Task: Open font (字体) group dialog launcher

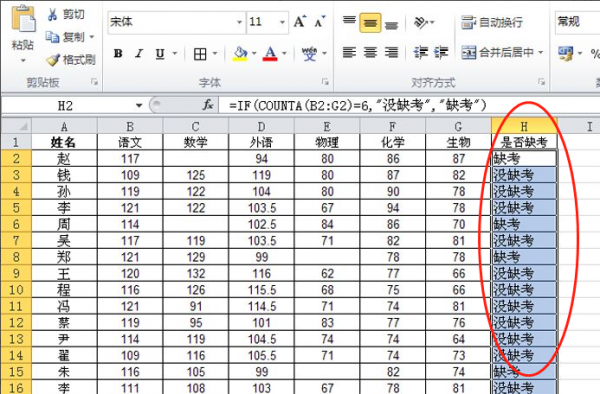Action: [x=325, y=81]
